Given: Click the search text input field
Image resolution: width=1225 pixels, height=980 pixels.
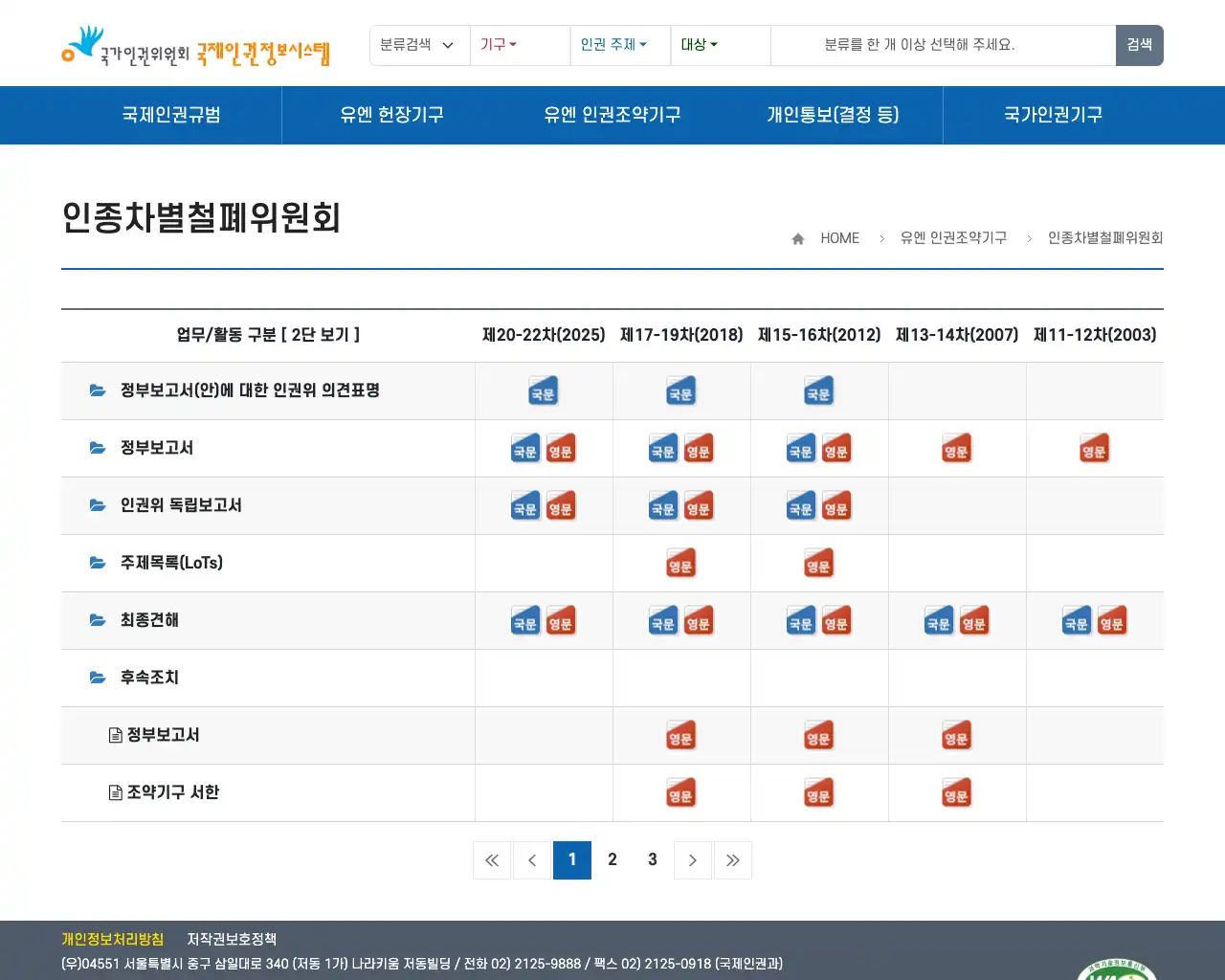Looking at the screenshot, I should point(943,45).
